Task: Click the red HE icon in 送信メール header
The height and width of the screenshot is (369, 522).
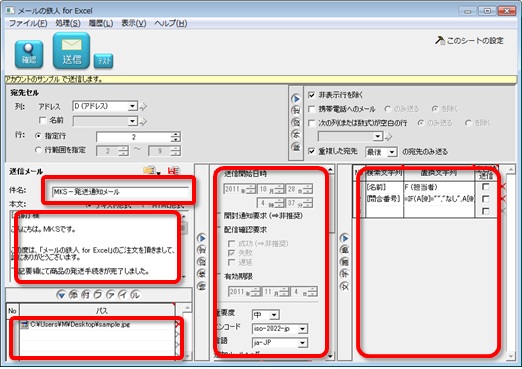Action: 173,171
